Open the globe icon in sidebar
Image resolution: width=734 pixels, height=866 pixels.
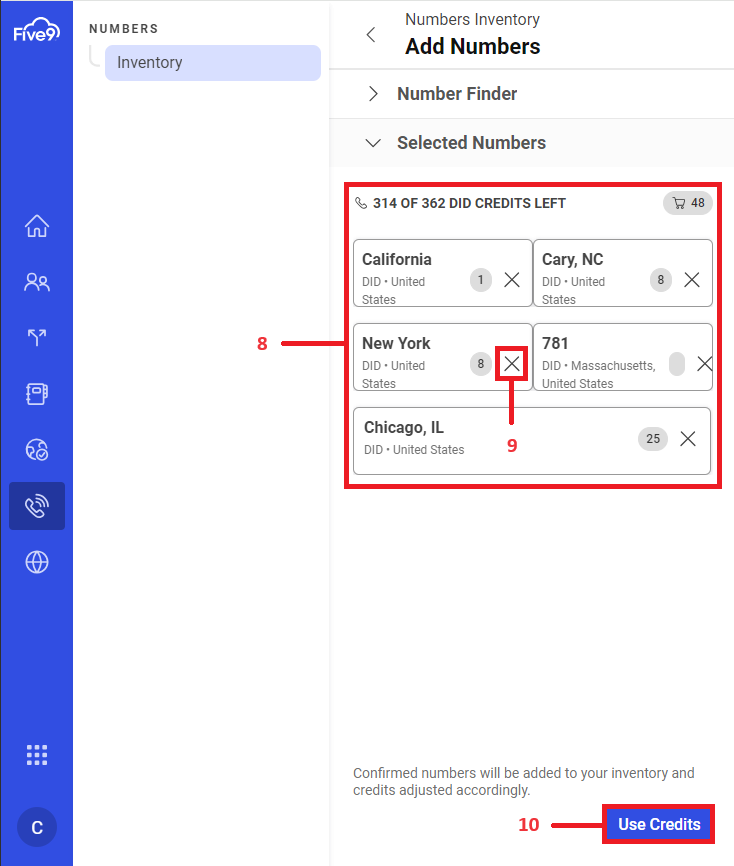click(37, 562)
